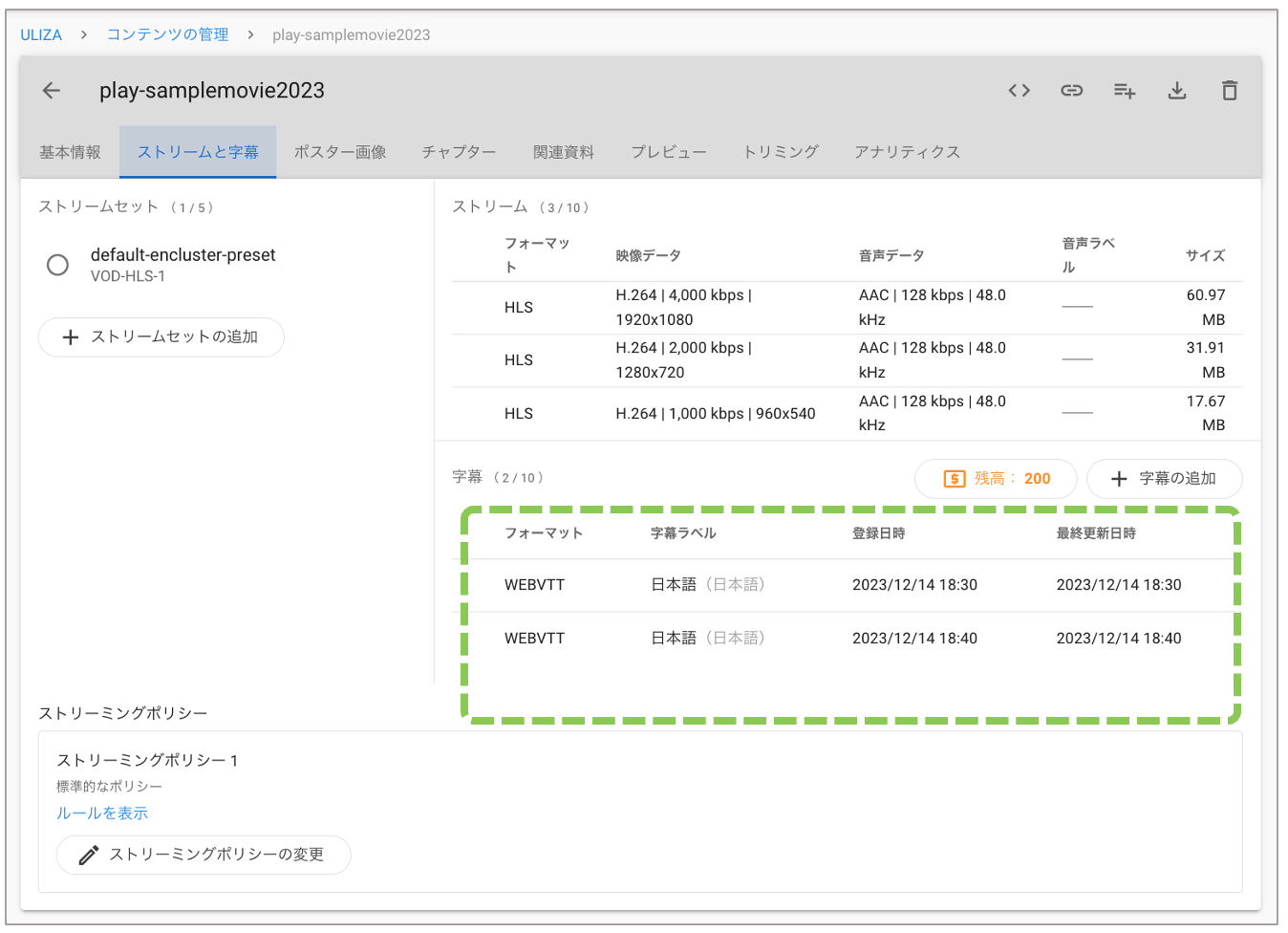Open the アナリティクス tab
Screen dimensions: 1288x933
(x=907, y=152)
